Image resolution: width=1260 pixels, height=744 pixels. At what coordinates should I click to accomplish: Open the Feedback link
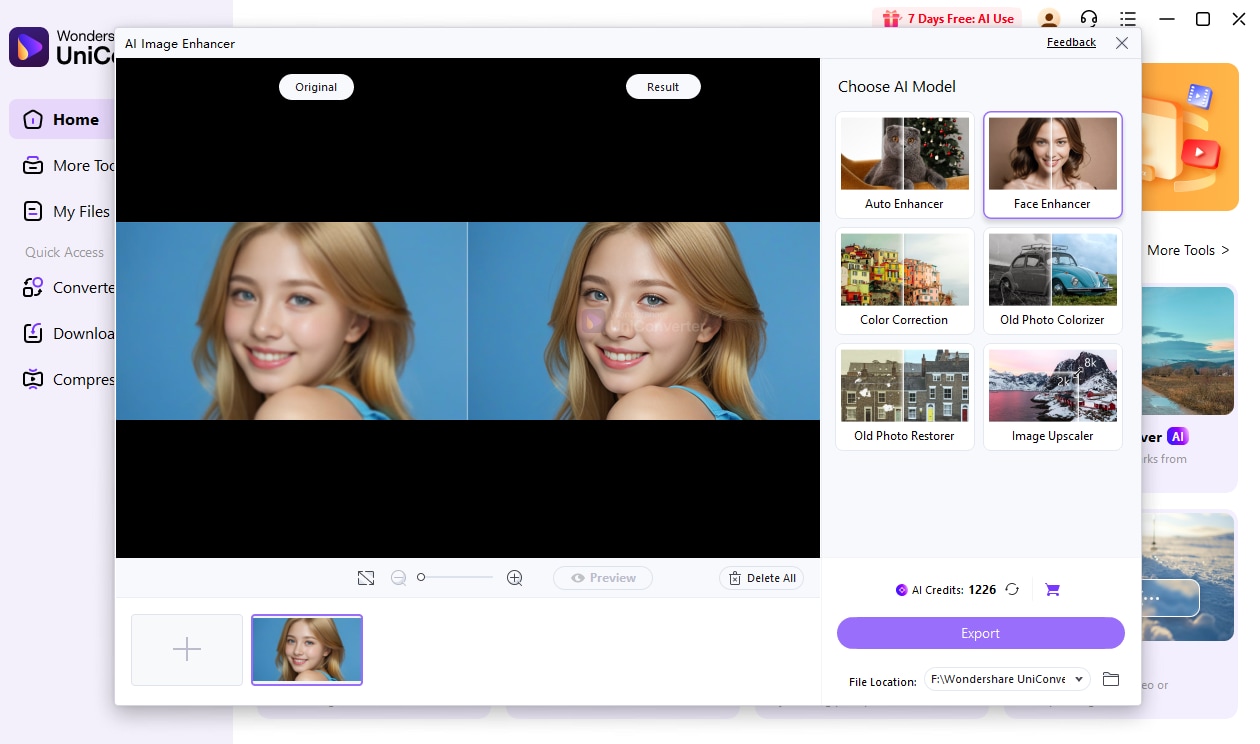(1071, 43)
